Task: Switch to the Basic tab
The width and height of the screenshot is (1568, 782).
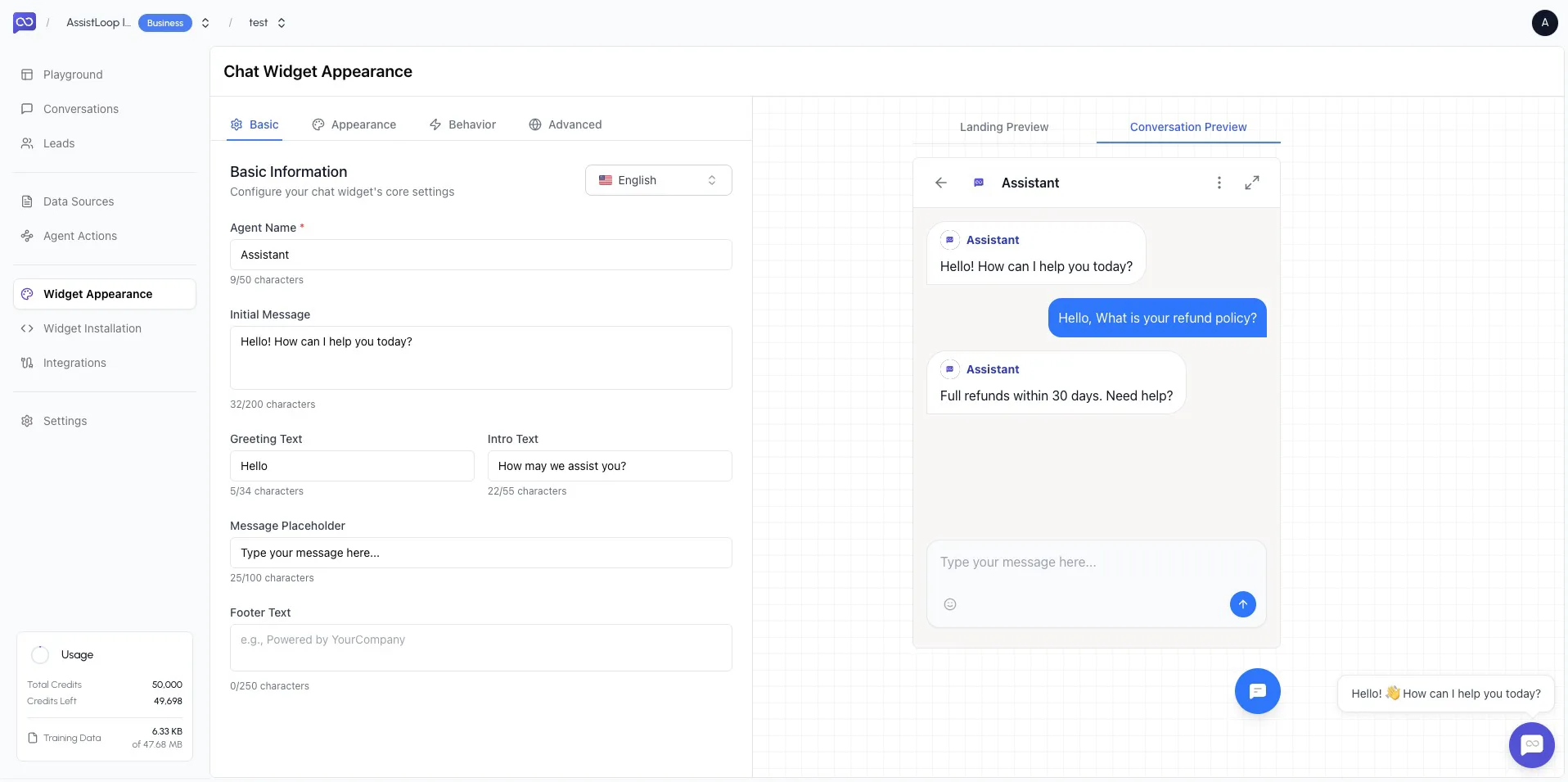Action: pyautogui.click(x=255, y=124)
